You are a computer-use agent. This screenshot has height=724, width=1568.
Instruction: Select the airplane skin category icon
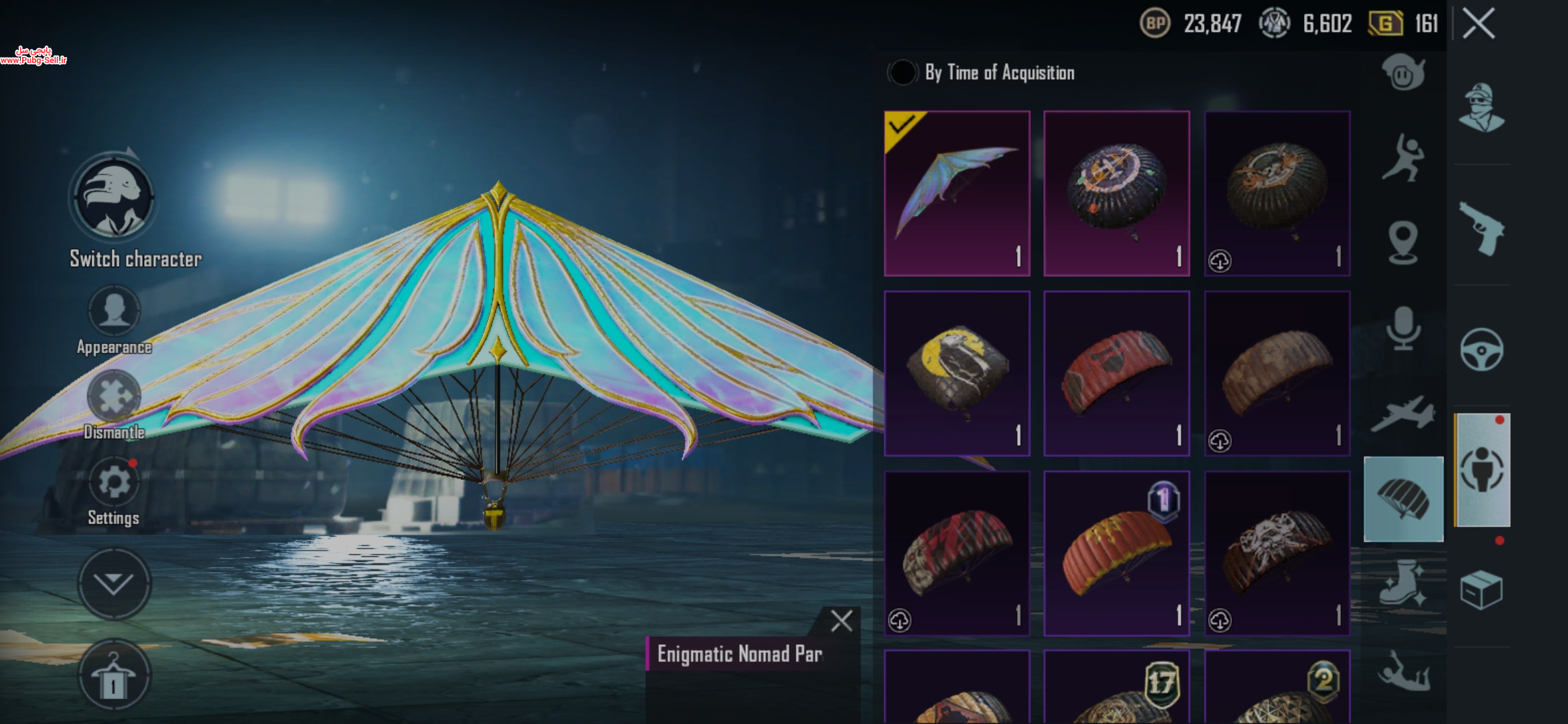click(1403, 414)
